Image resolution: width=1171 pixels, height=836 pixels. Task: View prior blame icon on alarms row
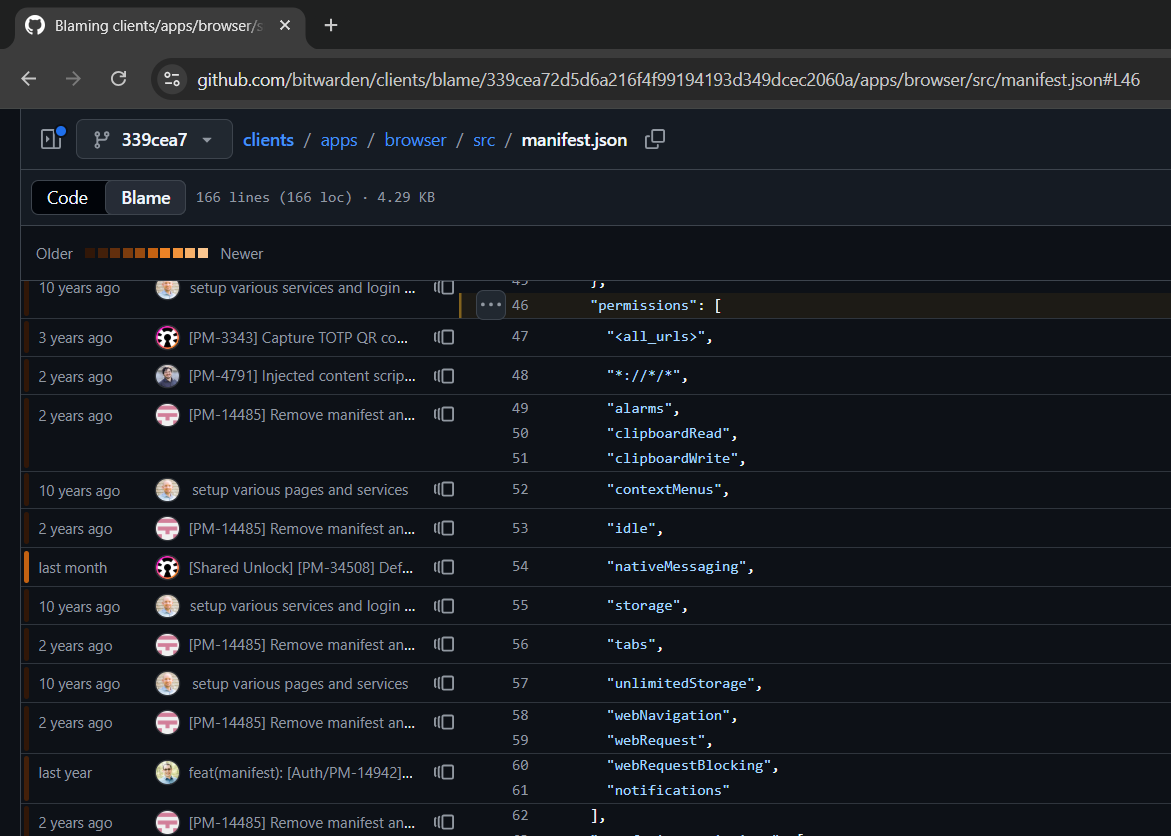point(444,415)
